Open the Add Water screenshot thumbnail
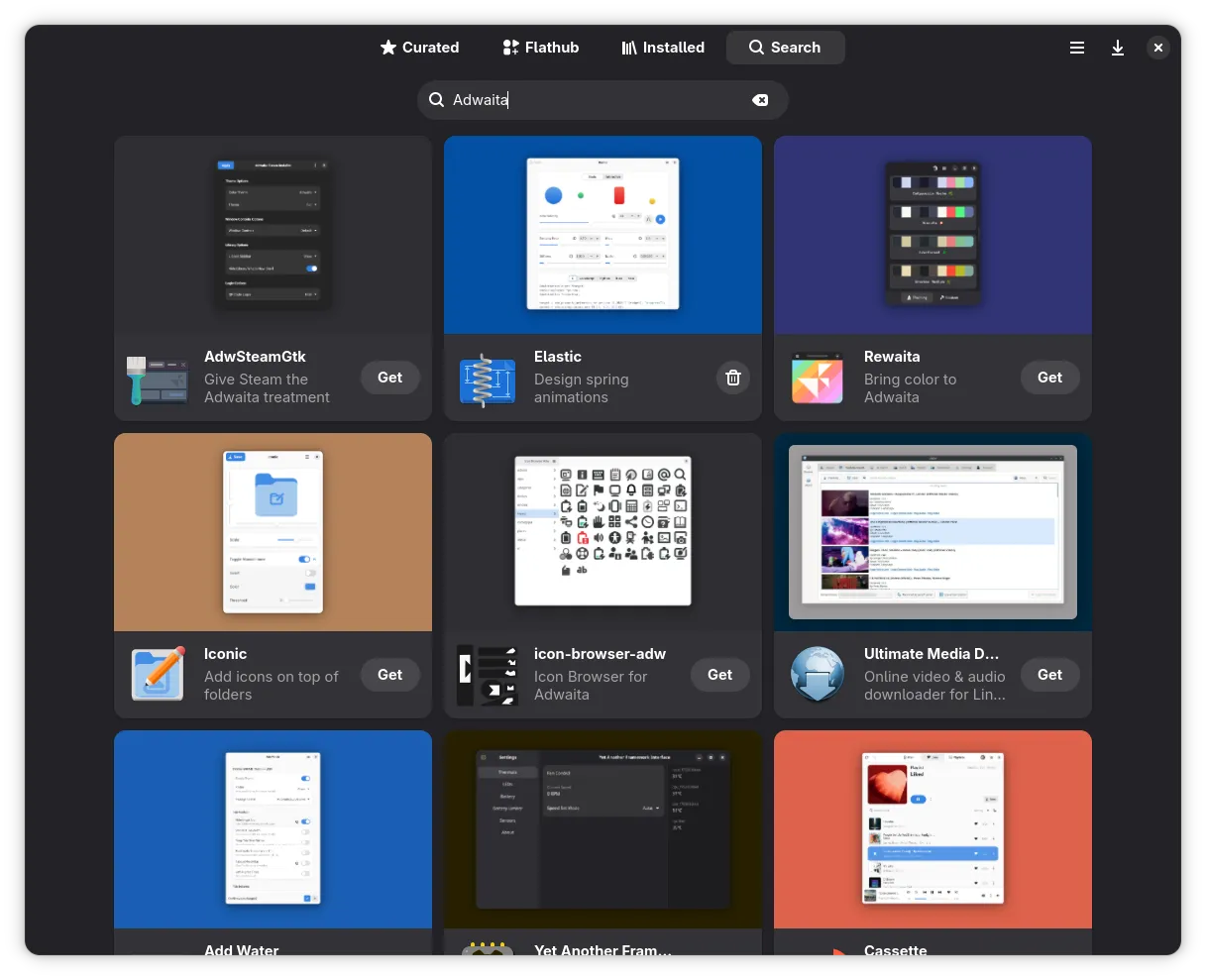This screenshot has height=980, width=1206. 273,828
